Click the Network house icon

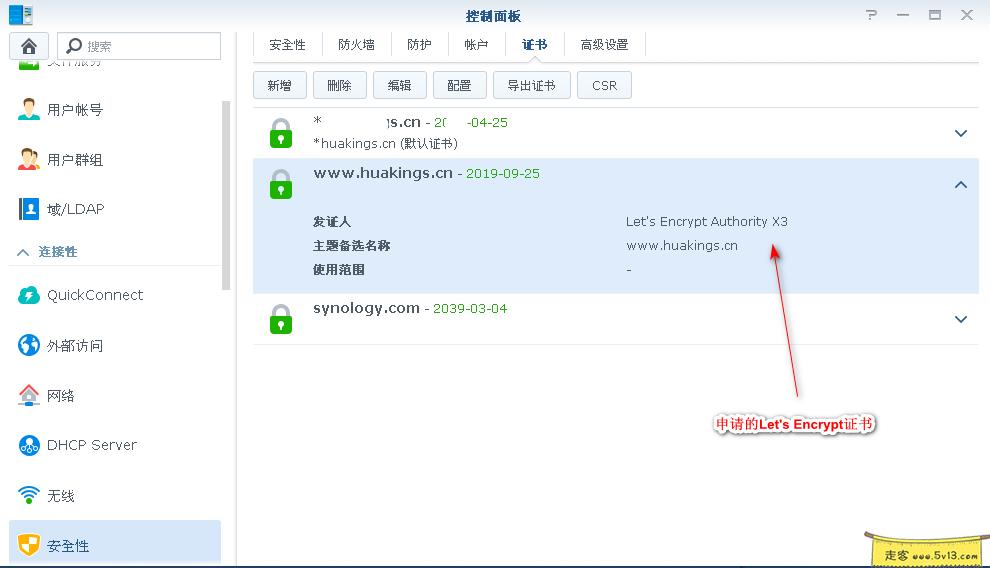pos(28,395)
